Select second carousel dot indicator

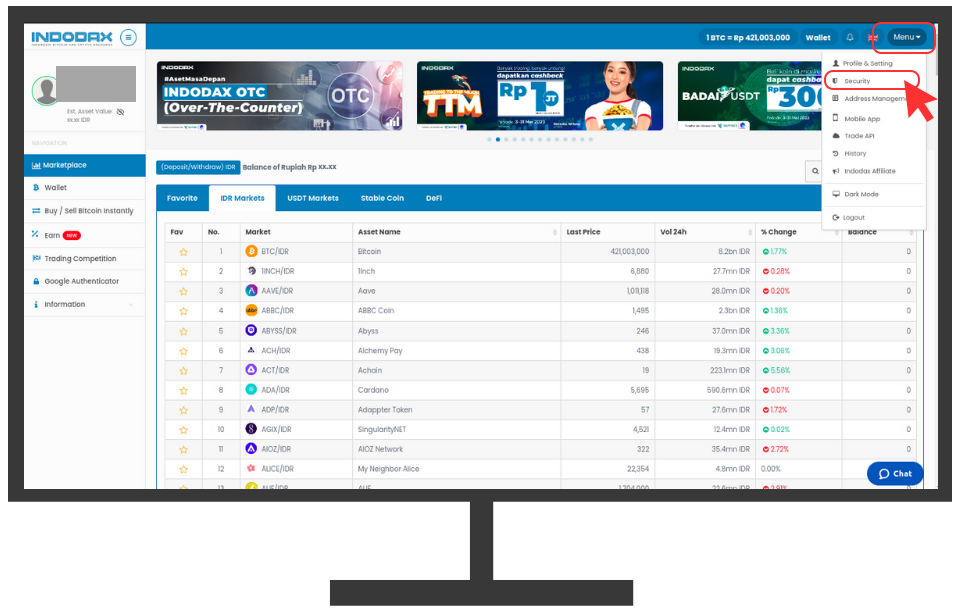(x=498, y=139)
